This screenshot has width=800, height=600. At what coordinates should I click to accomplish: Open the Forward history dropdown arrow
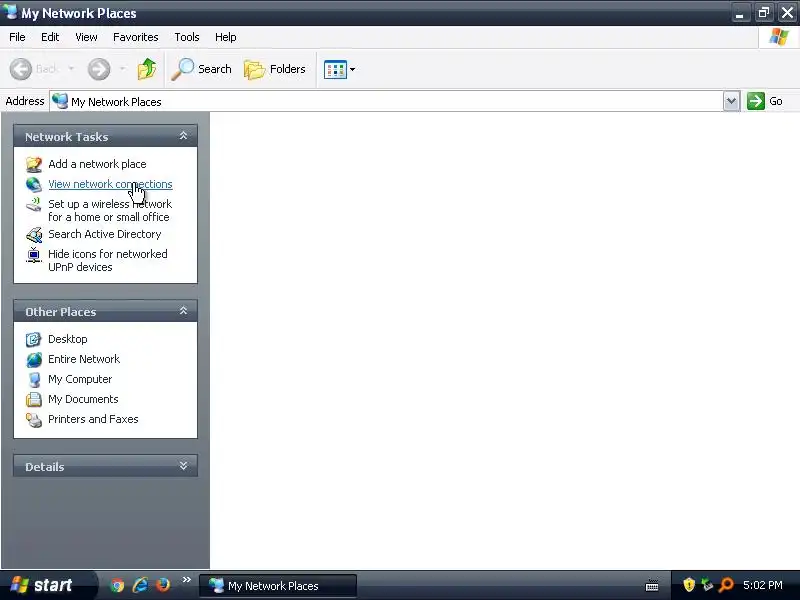click(122, 68)
